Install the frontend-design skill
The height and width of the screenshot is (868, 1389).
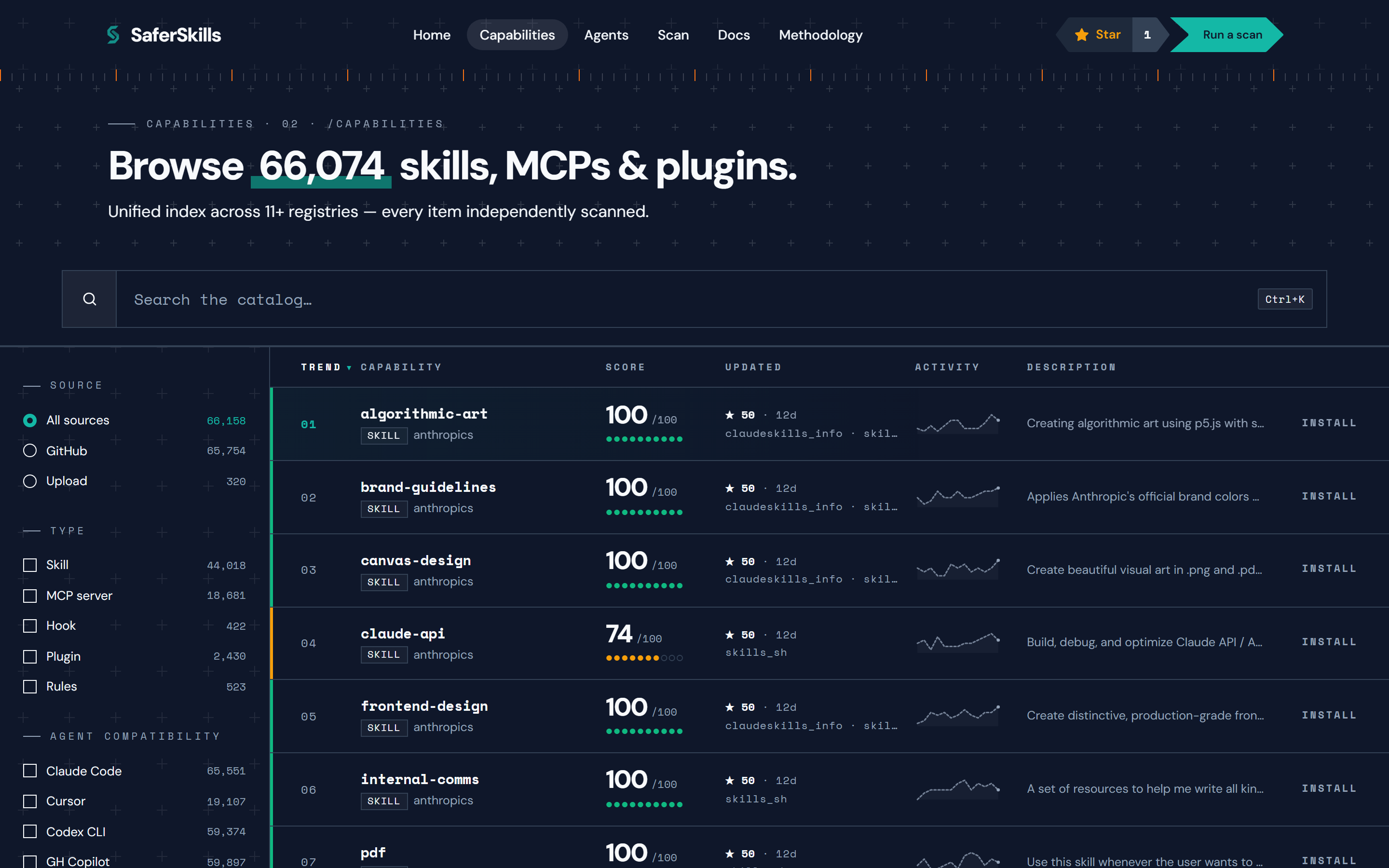(1329, 715)
